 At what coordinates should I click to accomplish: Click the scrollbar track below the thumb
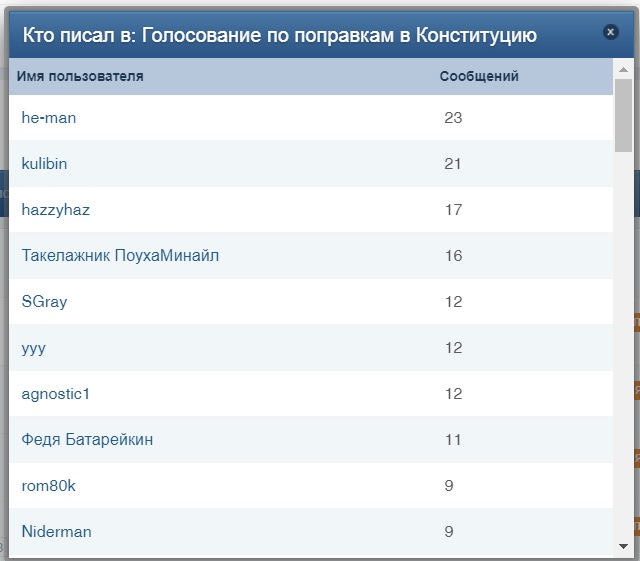(x=623, y=345)
